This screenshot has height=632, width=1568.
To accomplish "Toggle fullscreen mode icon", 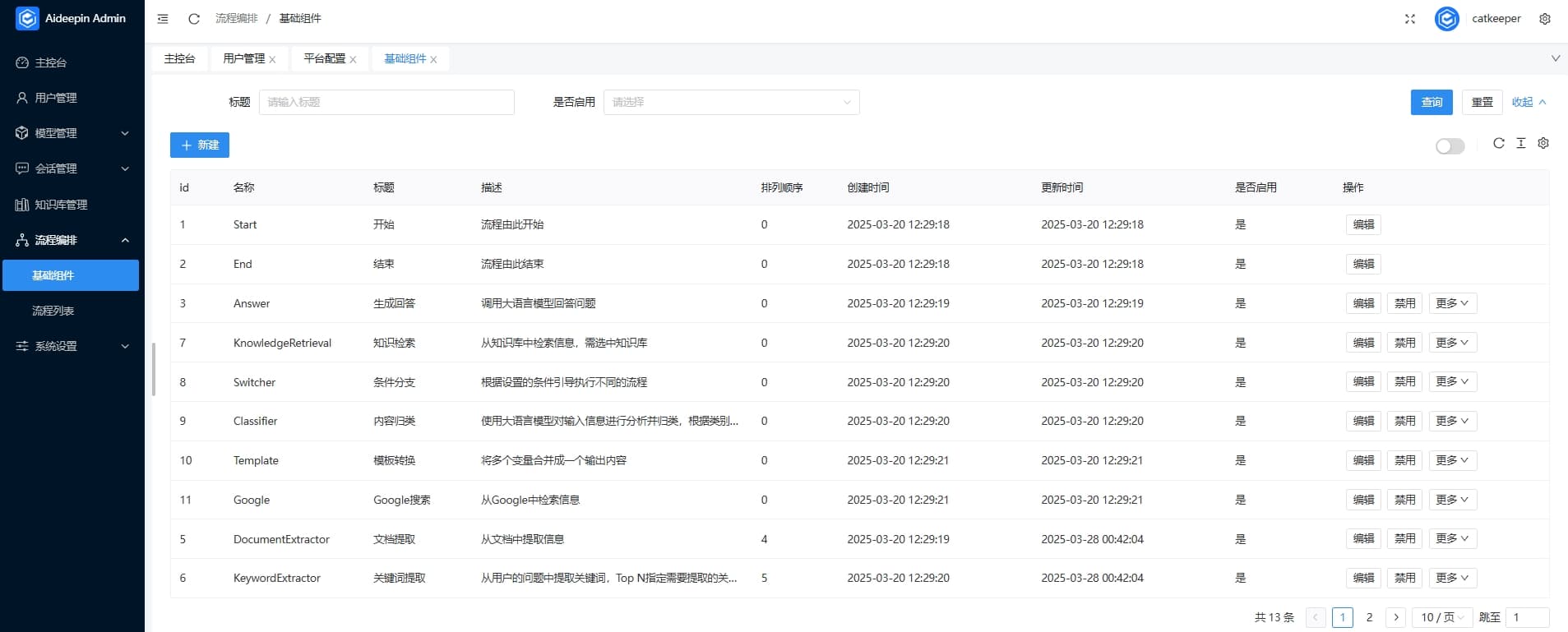I will (x=1409, y=18).
